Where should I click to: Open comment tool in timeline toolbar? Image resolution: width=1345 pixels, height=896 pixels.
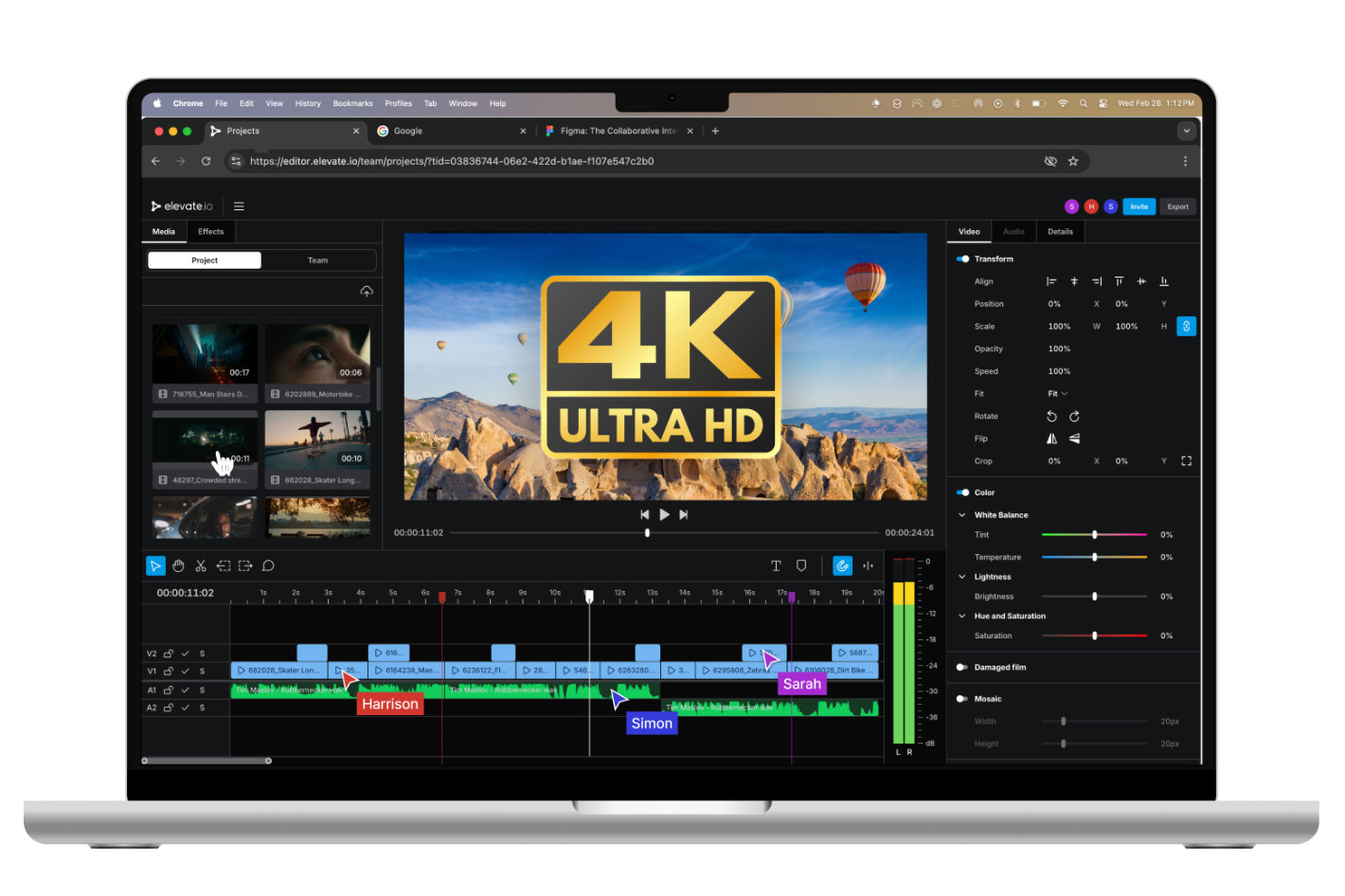click(268, 565)
